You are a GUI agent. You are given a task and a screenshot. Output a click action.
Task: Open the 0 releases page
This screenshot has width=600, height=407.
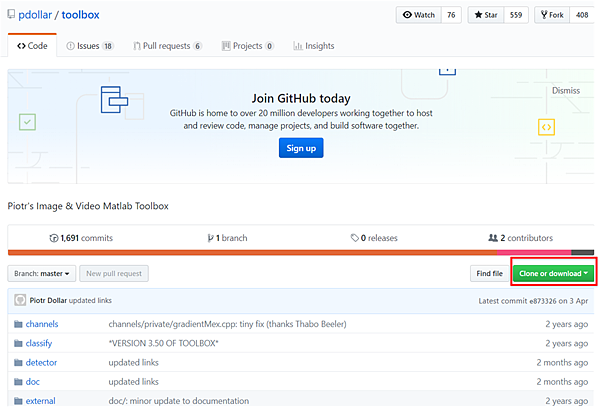tap(374, 238)
